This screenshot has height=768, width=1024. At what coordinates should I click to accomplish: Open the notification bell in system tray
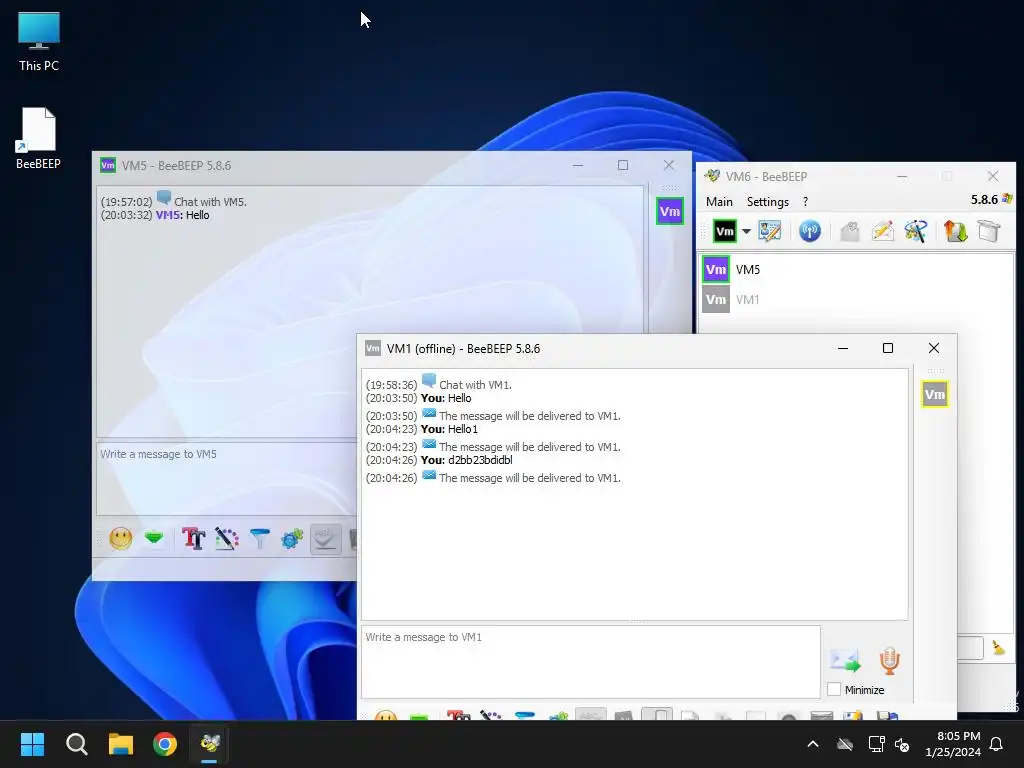pos(997,744)
